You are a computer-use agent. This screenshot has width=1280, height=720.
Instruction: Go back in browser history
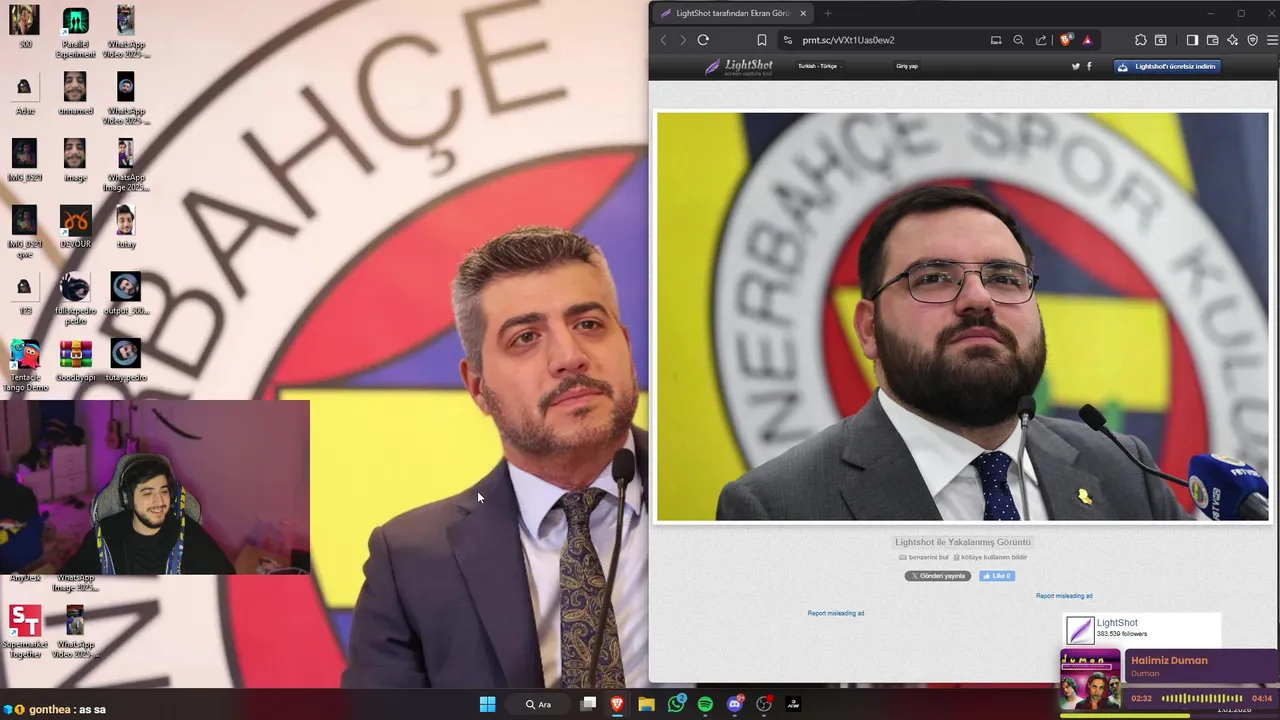point(663,40)
